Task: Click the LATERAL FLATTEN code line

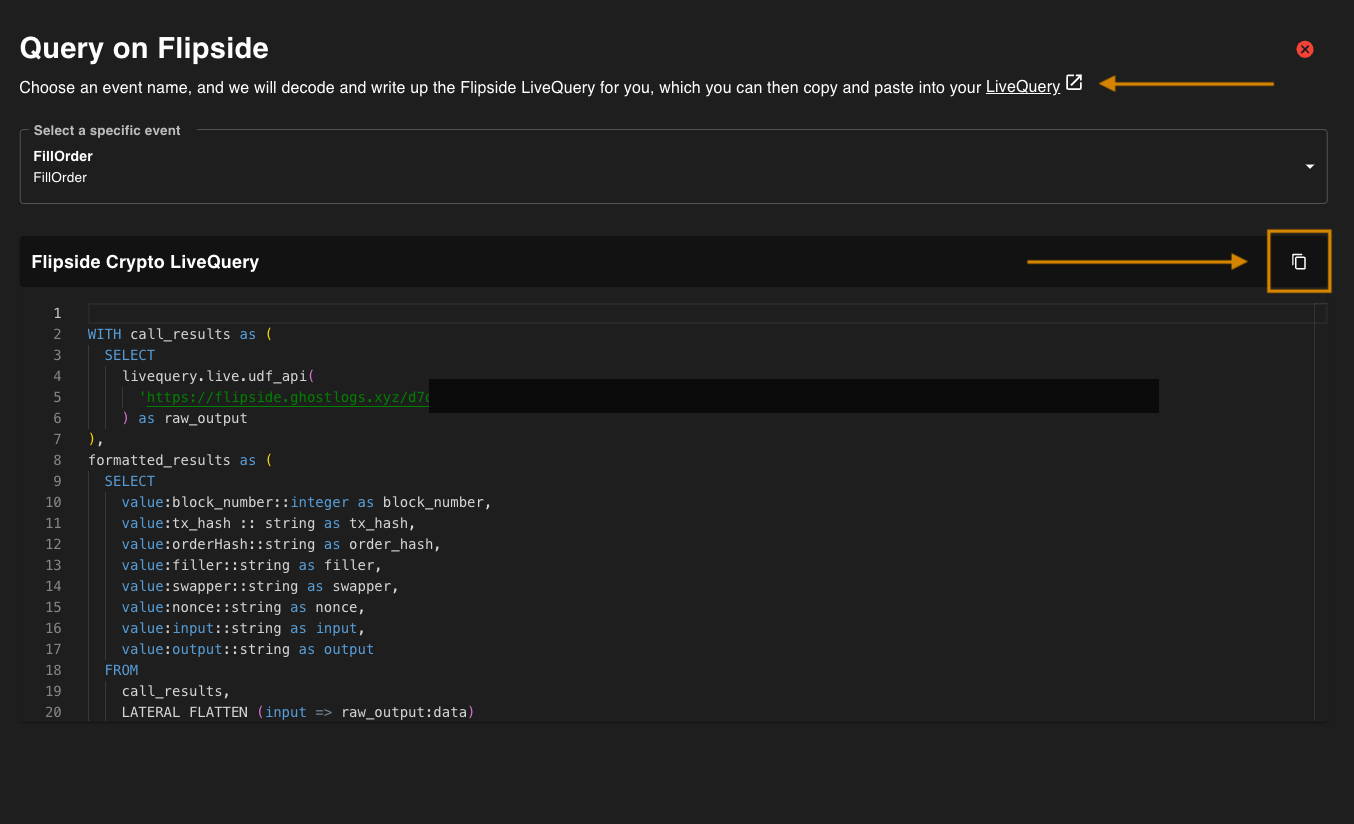Action: tap(297, 712)
